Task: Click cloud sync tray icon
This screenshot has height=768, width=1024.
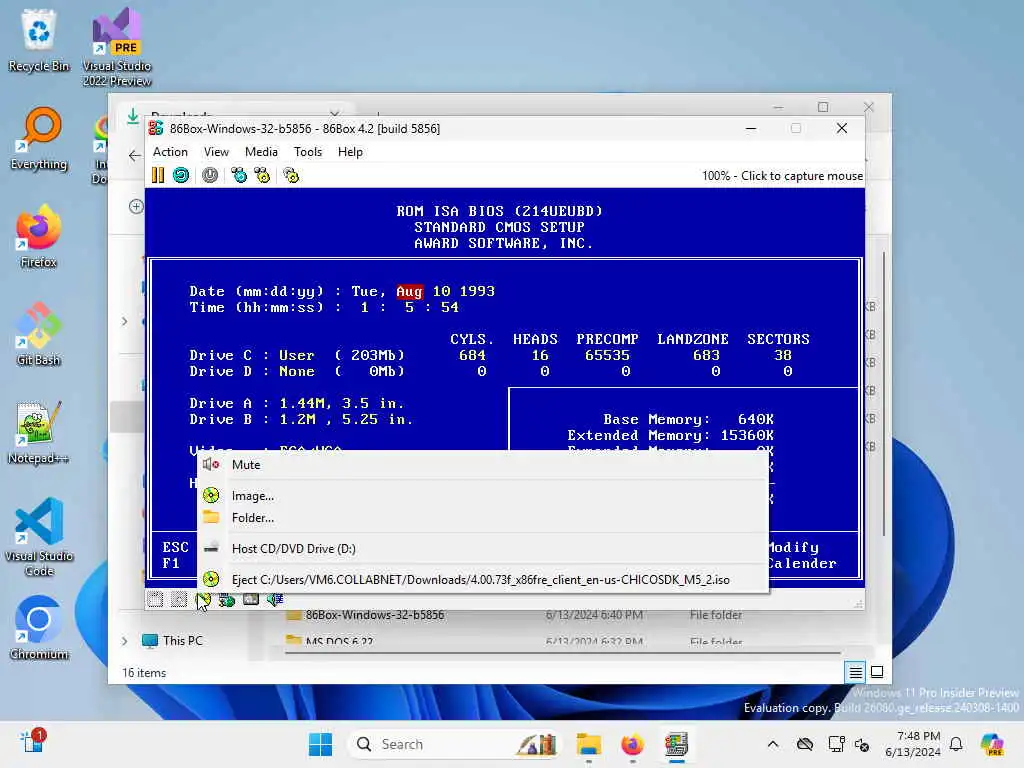Action: point(805,744)
